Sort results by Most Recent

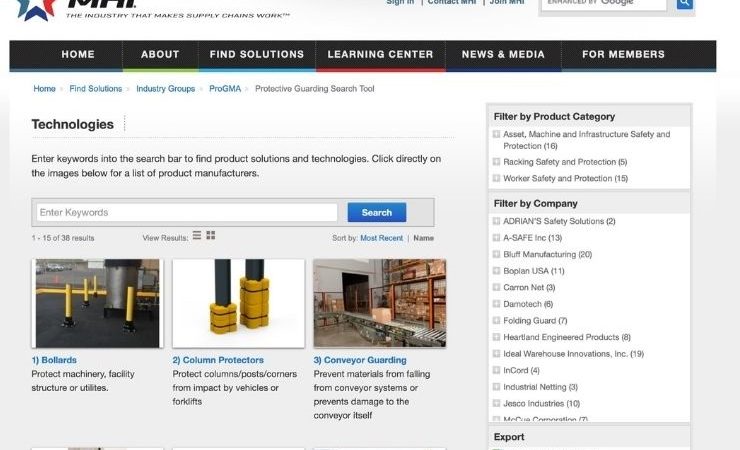(381, 238)
